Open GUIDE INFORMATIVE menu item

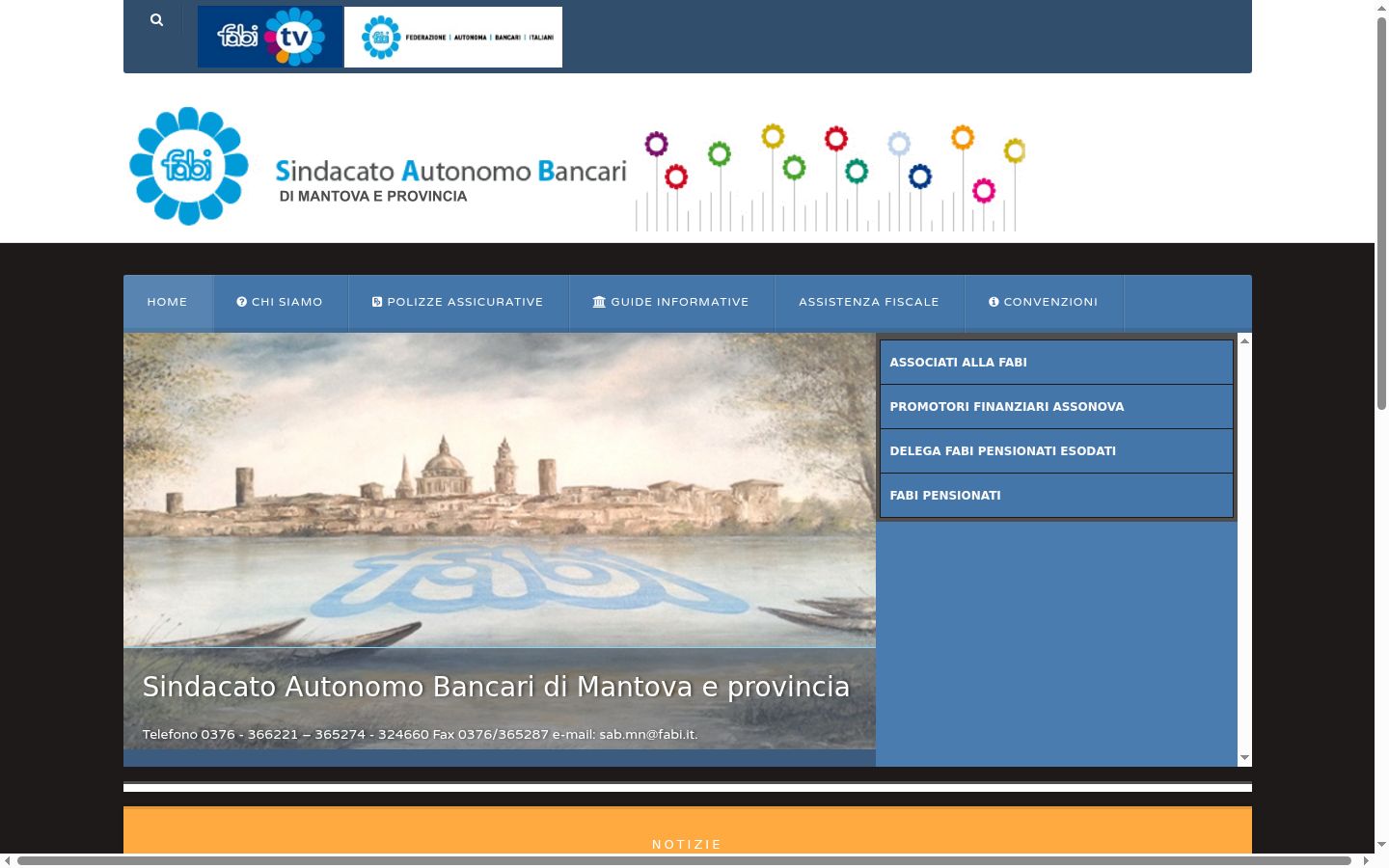671,302
